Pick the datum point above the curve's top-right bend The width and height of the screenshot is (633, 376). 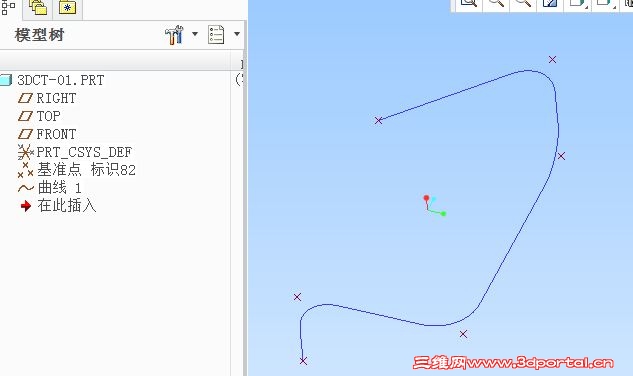coord(552,59)
